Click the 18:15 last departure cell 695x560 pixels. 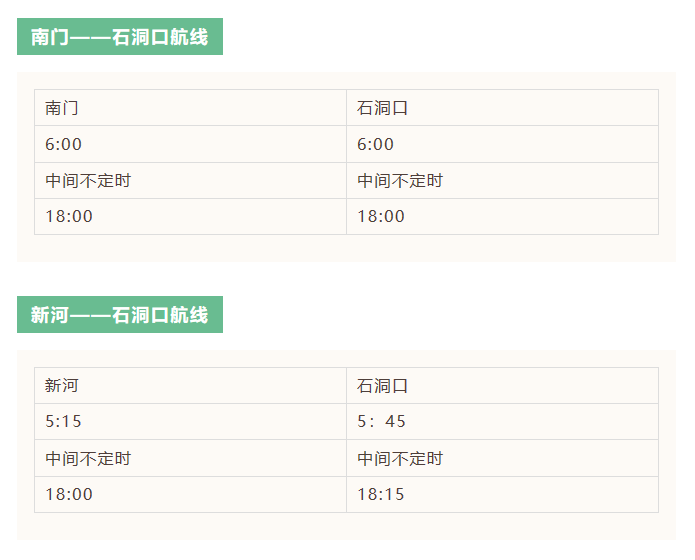point(381,494)
